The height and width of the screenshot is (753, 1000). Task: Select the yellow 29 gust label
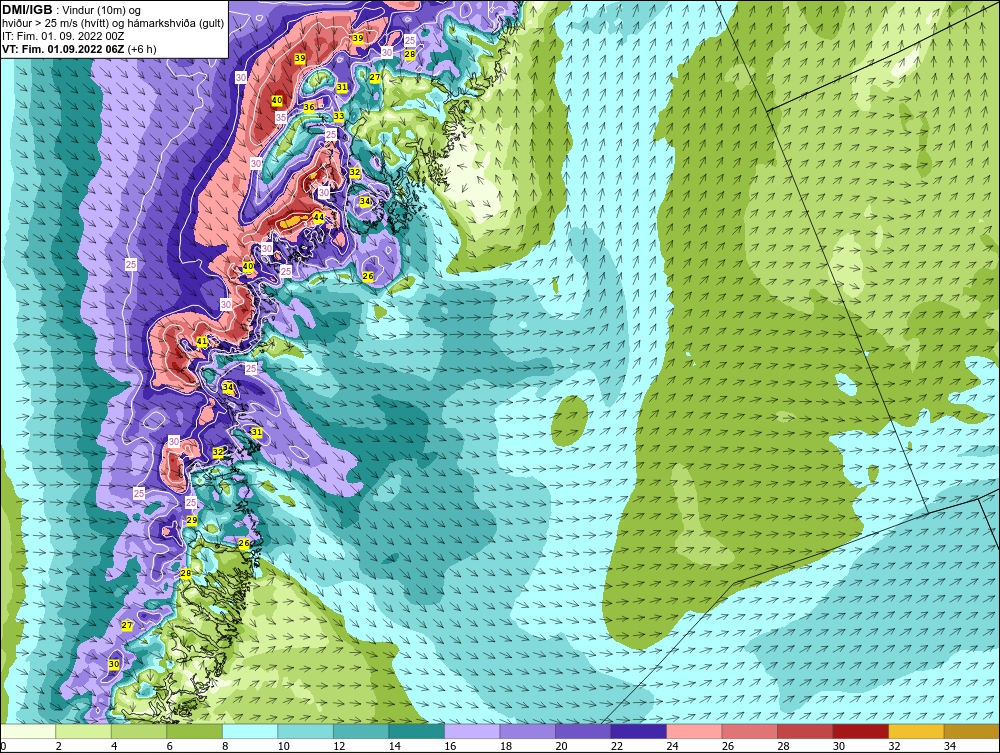191,520
